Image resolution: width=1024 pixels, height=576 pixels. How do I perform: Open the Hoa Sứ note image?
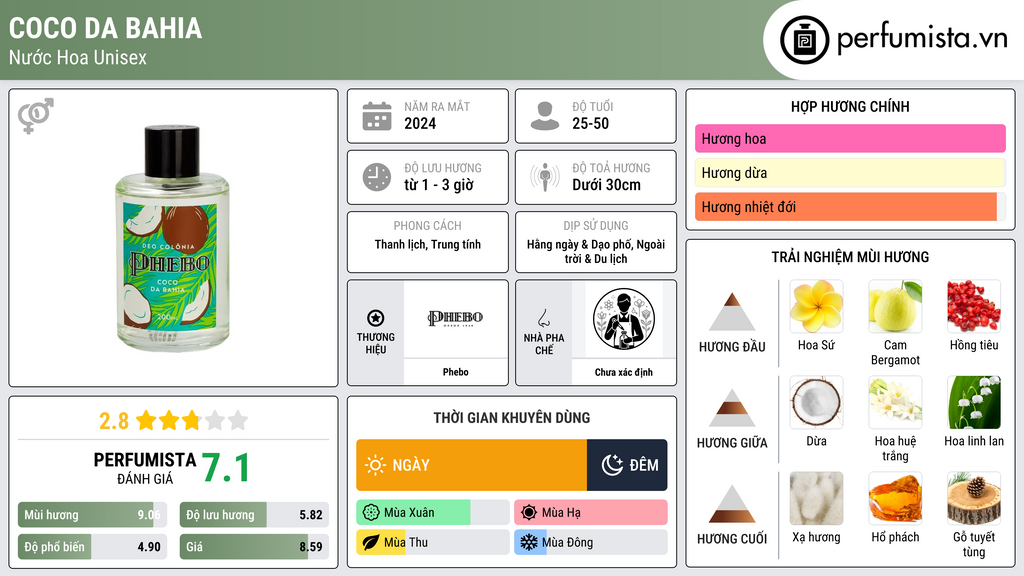816,306
